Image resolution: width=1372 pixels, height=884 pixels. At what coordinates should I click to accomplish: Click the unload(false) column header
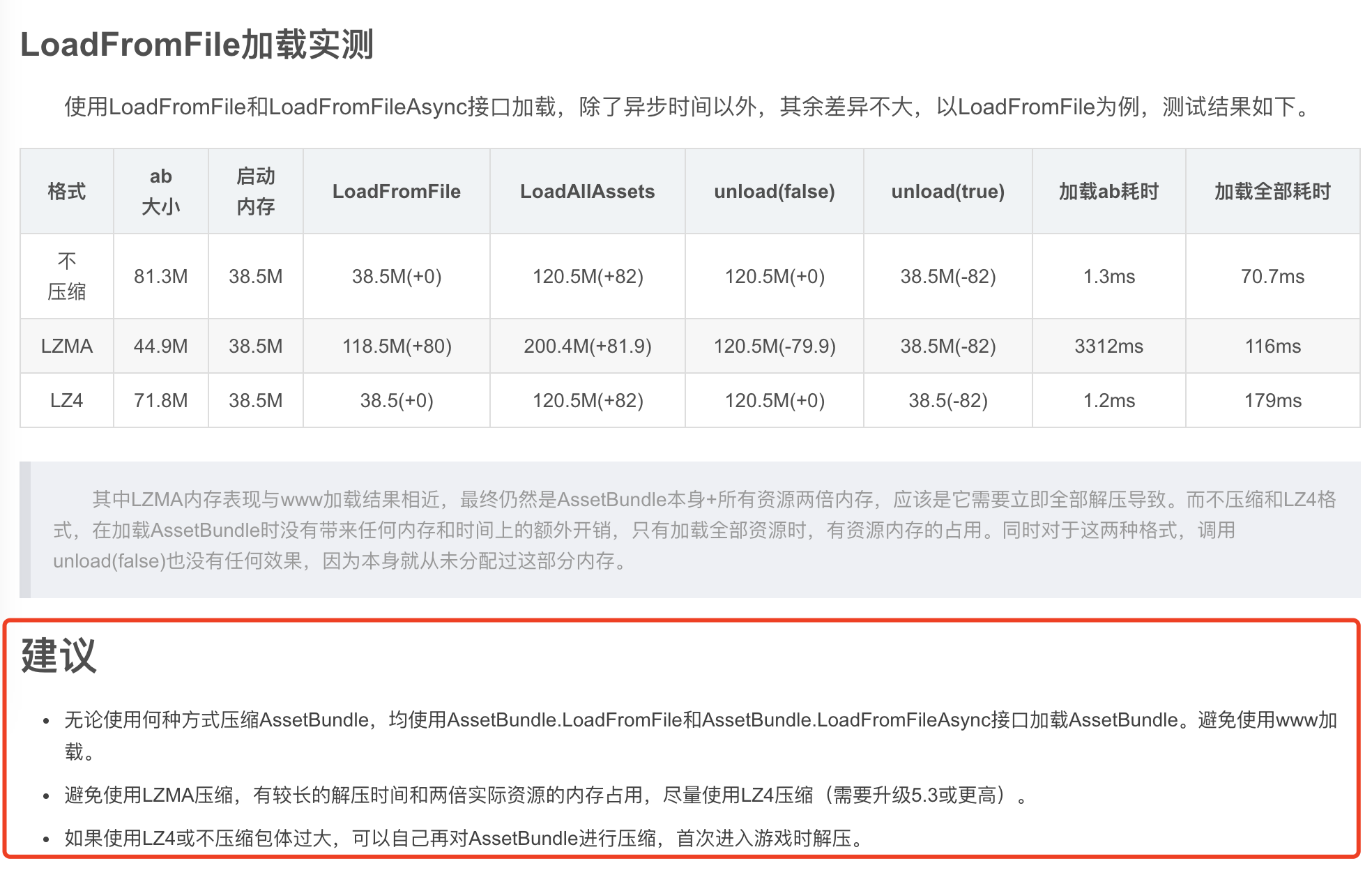pos(774,191)
